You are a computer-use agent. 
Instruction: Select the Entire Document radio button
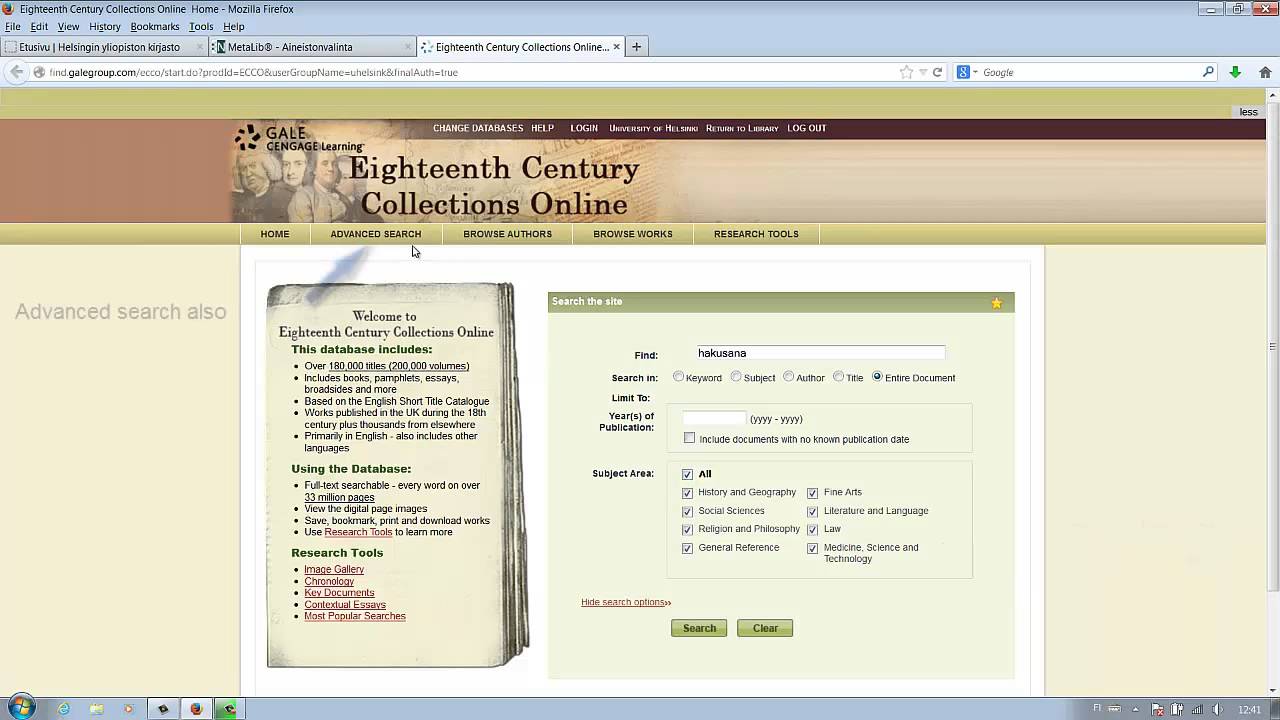coord(877,377)
